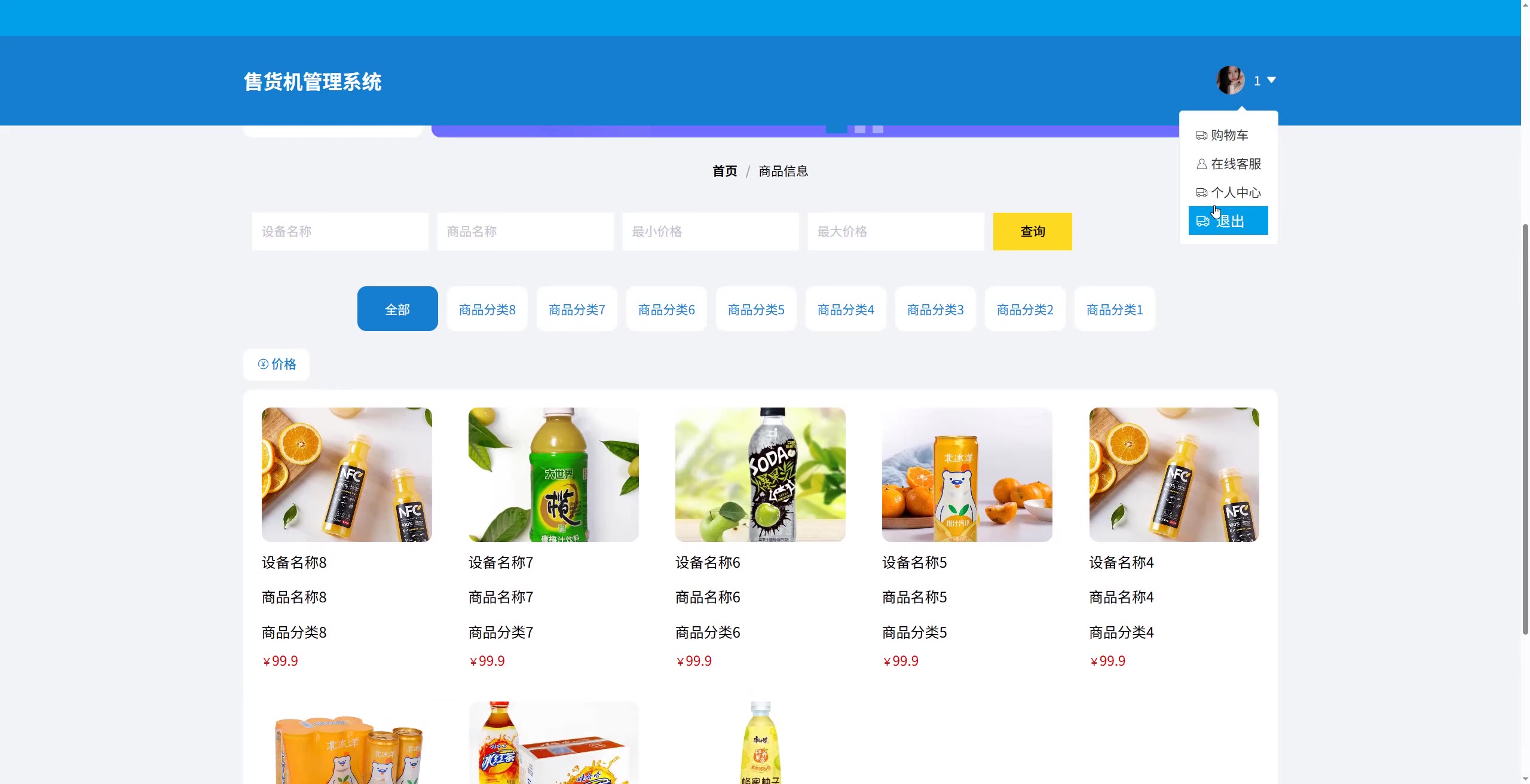Open 购物车 from the user menu
This screenshot has width=1530, height=784.
click(x=1228, y=136)
